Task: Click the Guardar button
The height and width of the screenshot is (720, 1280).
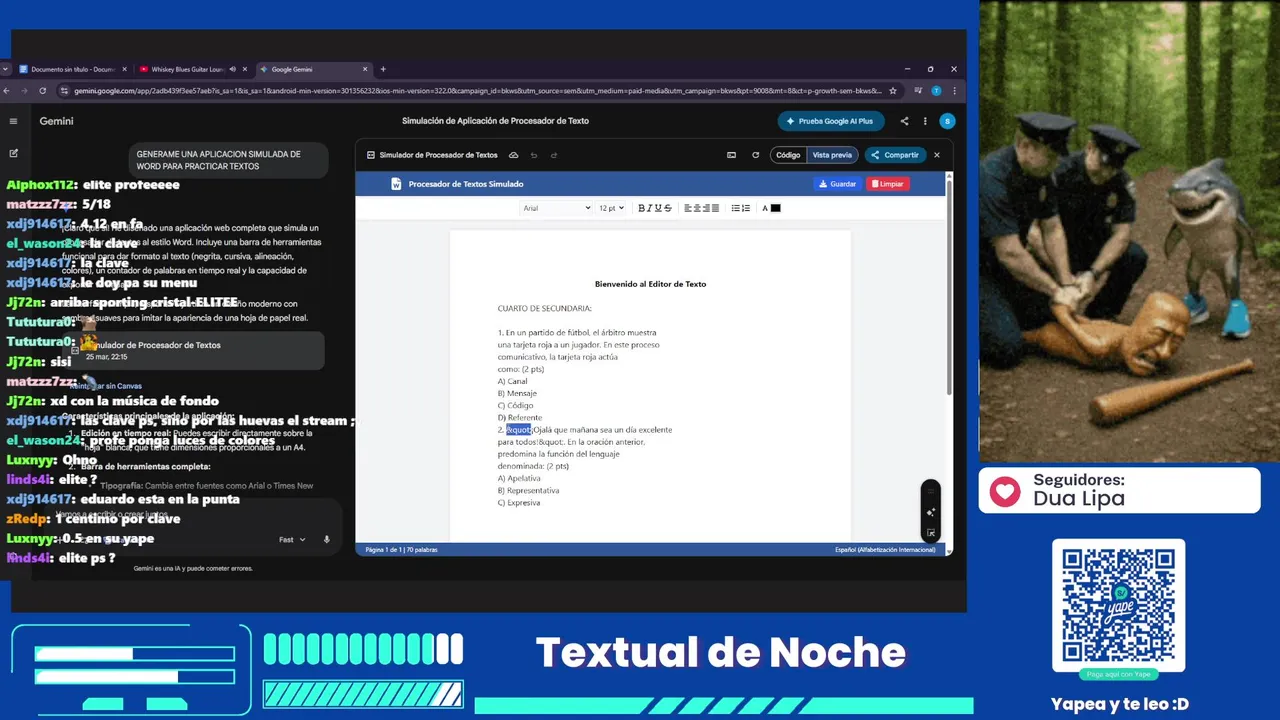Action: click(837, 184)
